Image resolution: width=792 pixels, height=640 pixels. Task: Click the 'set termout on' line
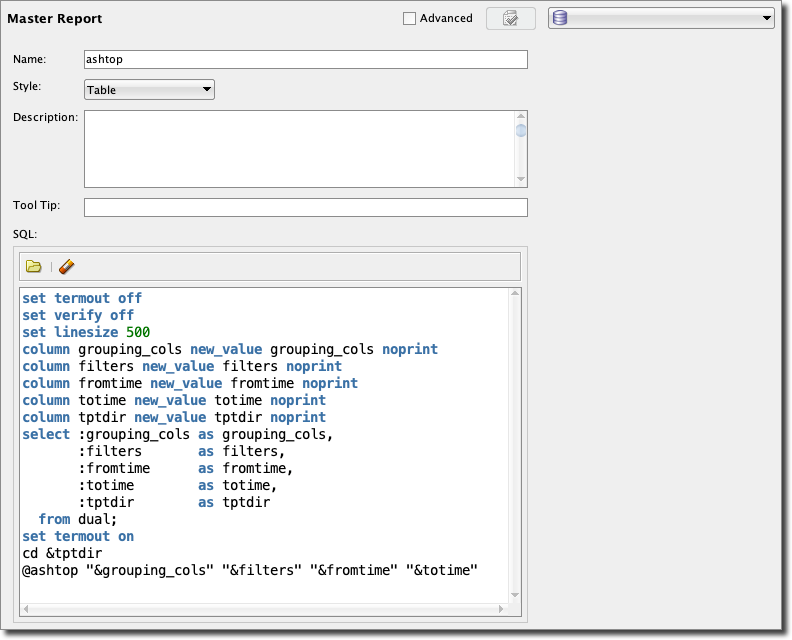(78, 536)
